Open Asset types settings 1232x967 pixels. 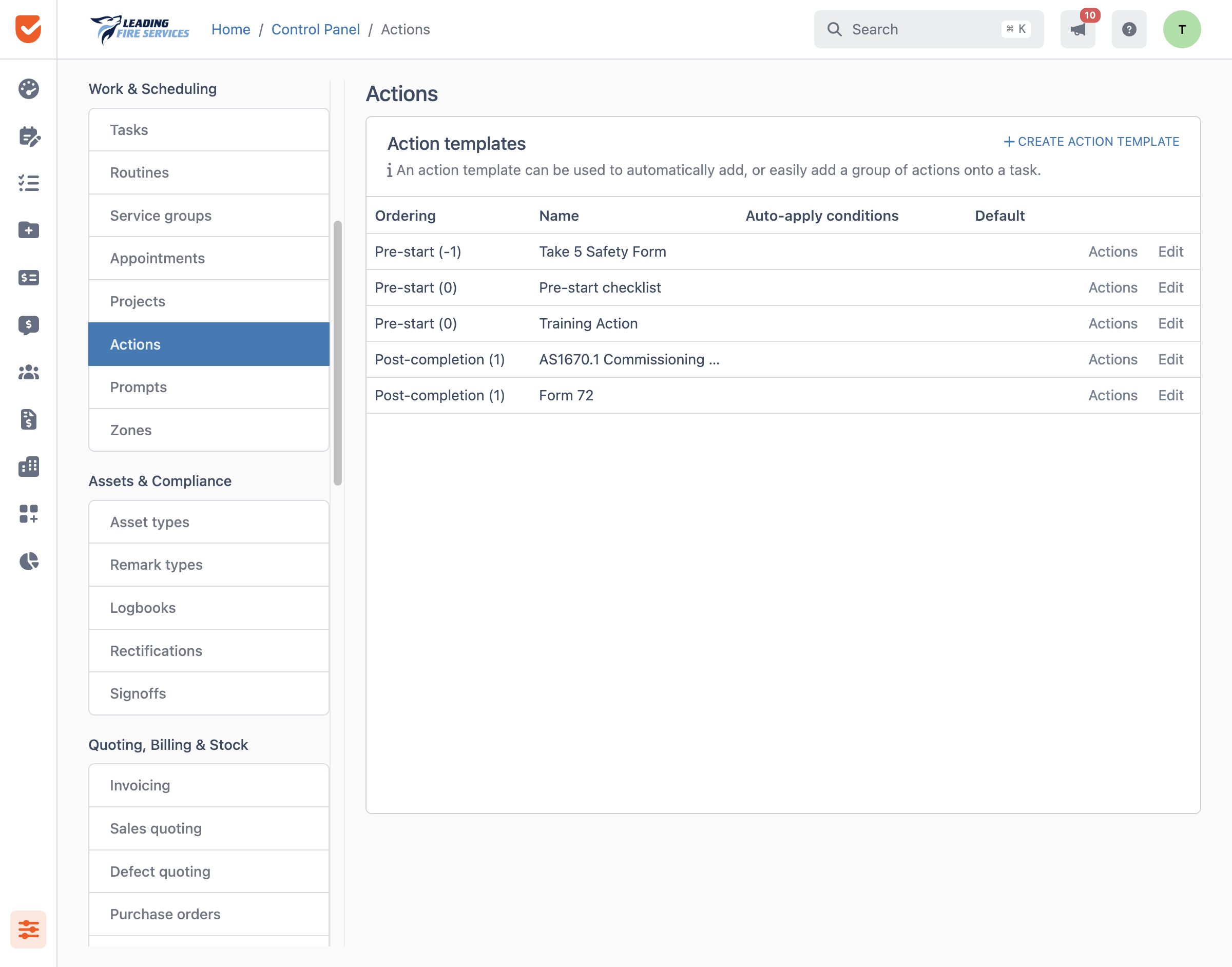click(x=209, y=522)
